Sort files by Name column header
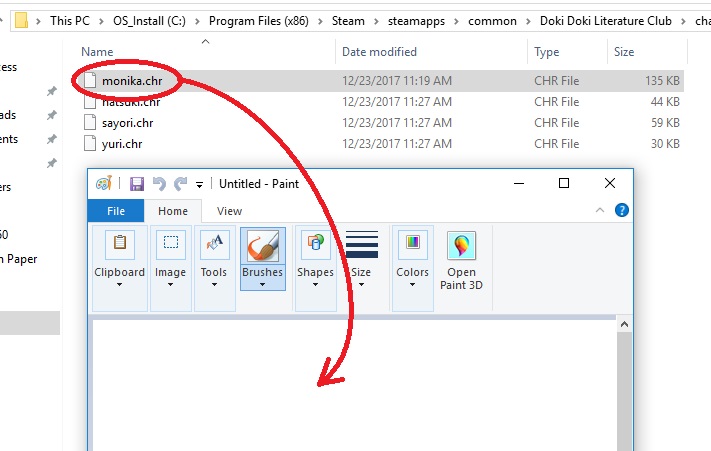Image resolution: width=711 pixels, height=451 pixels. pyautogui.click(x=97, y=52)
